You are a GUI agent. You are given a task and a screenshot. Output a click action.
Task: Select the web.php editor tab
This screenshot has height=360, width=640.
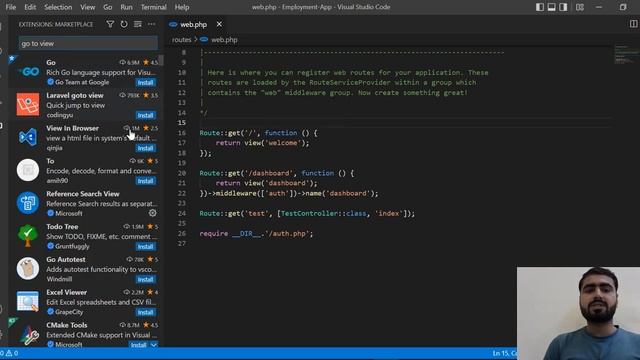click(x=196, y=24)
